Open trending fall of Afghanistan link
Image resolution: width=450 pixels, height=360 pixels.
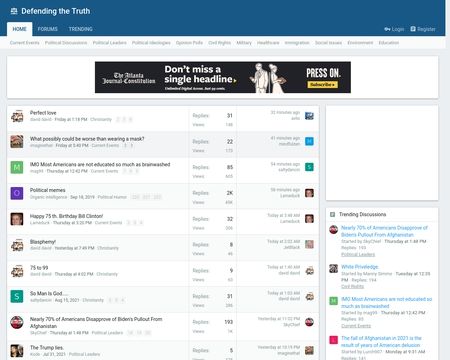pos(381,341)
